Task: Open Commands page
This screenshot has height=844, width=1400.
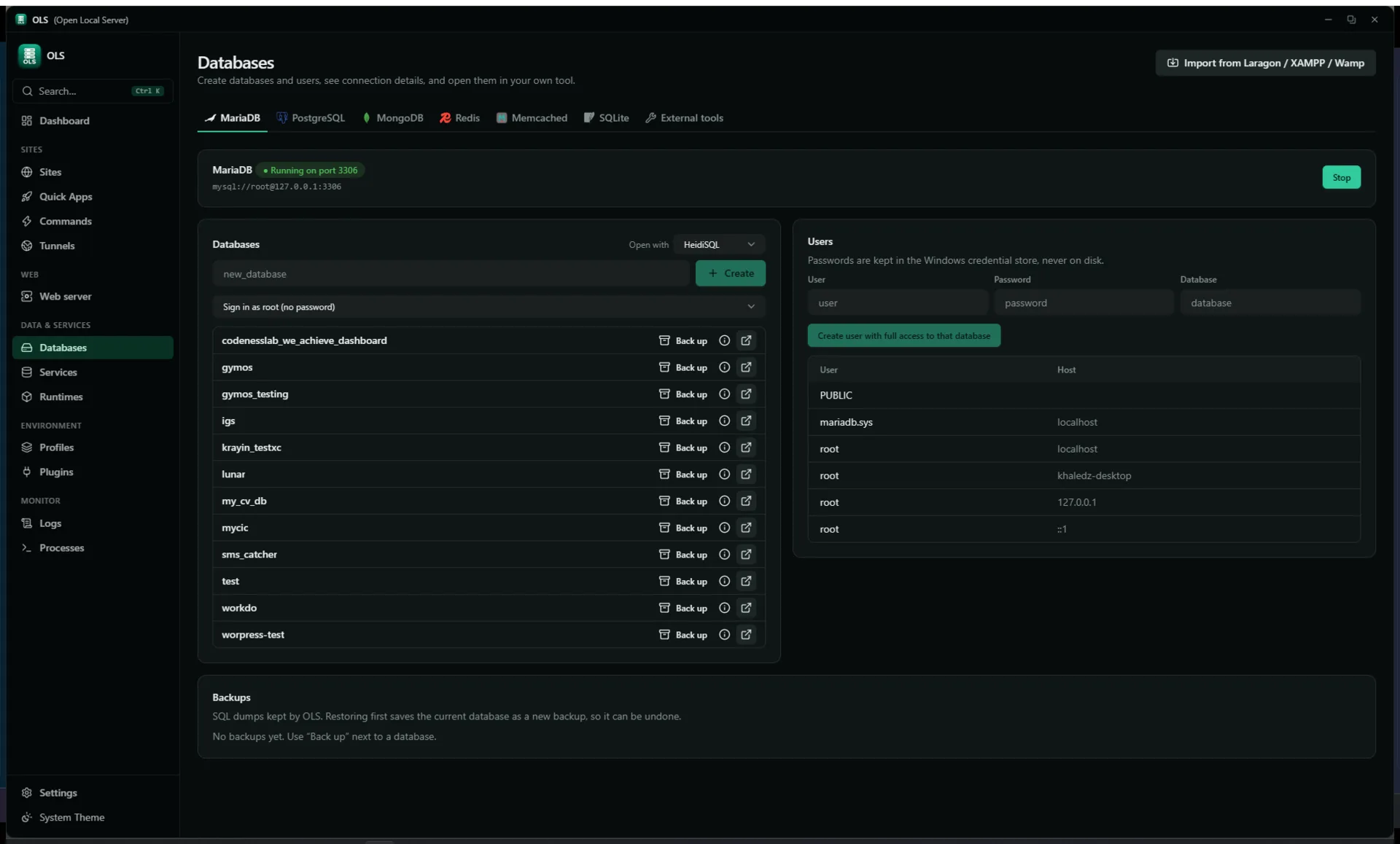Action: 93,221
